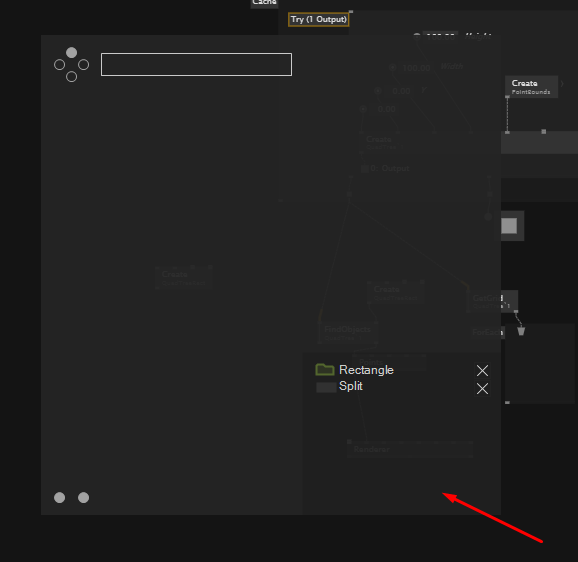The image size is (578, 562).
Task: Select the Try (1 Output) node
Action: click(x=318, y=20)
